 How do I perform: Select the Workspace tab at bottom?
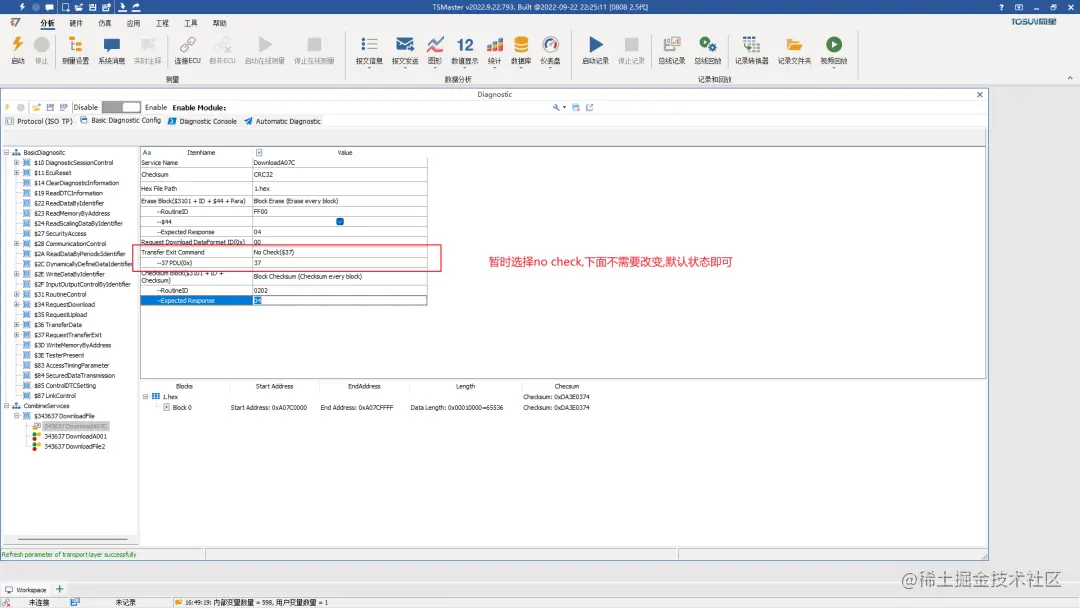25,589
